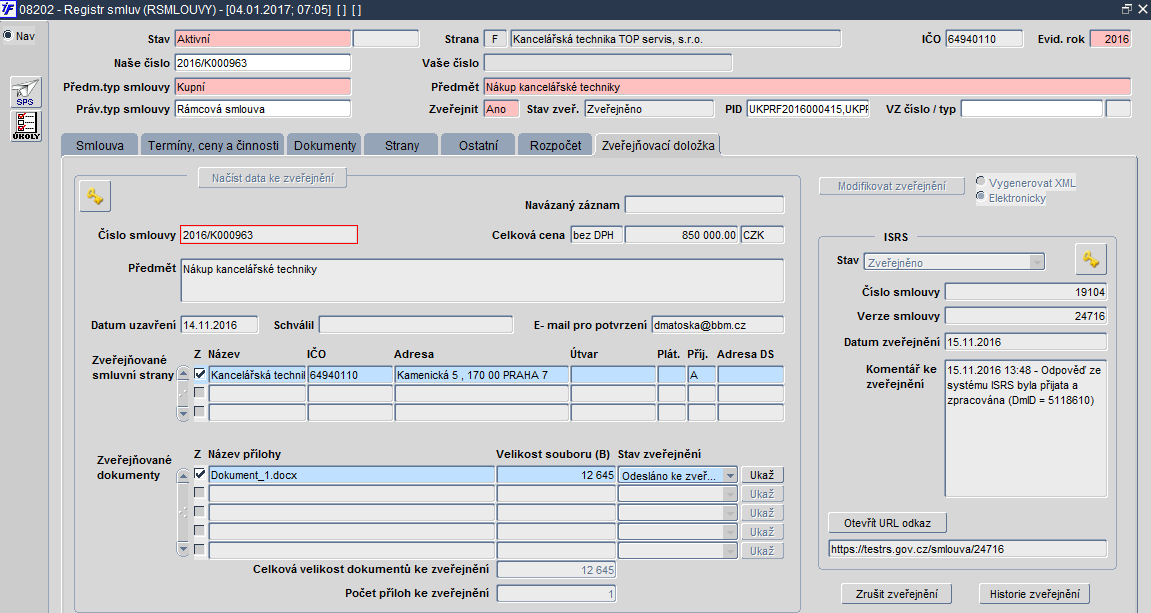This screenshot has height=613, width=1151.
Task: Click the Navázaný záznam field
Action: click(705, 205)
